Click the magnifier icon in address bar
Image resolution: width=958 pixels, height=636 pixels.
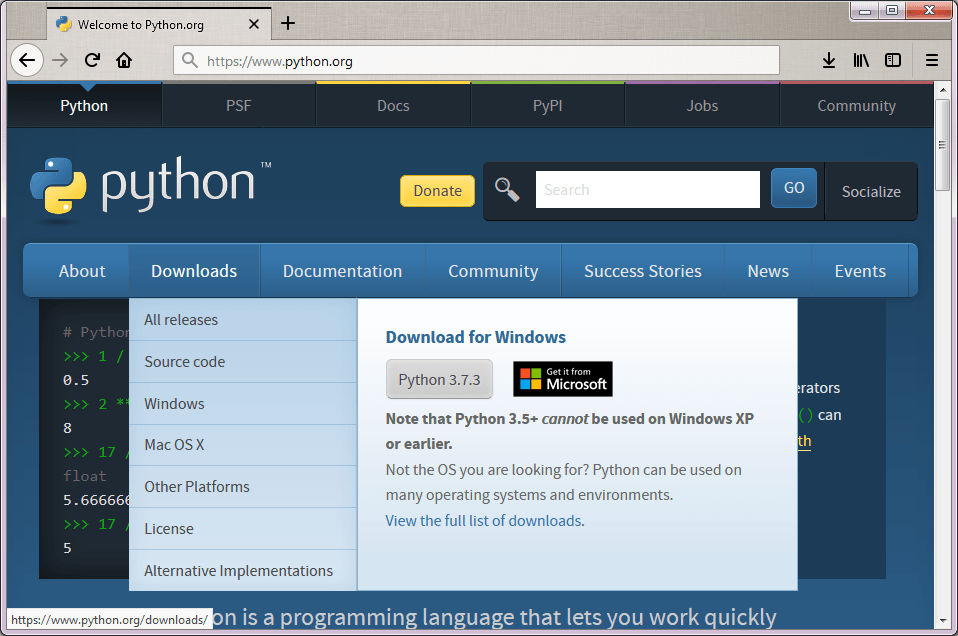click(190, 60)
